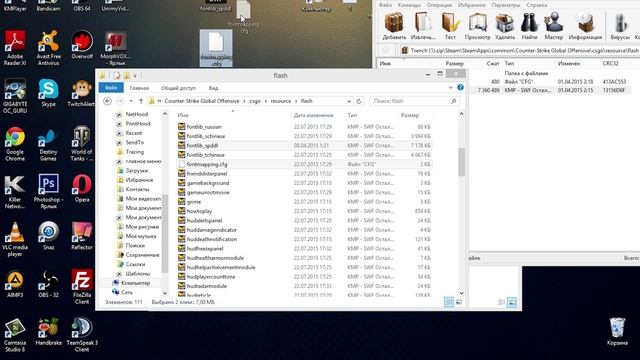The width and height of the screenshot is (640, 360).
Task: Open the Explorer help question-mark icon
Action: click(x=460, y=87)
